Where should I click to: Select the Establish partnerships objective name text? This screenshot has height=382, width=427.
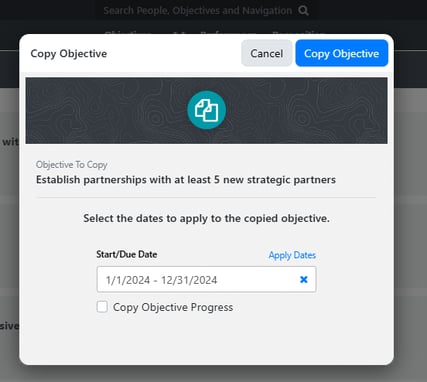pyautogui.click(x=186, y=180)
